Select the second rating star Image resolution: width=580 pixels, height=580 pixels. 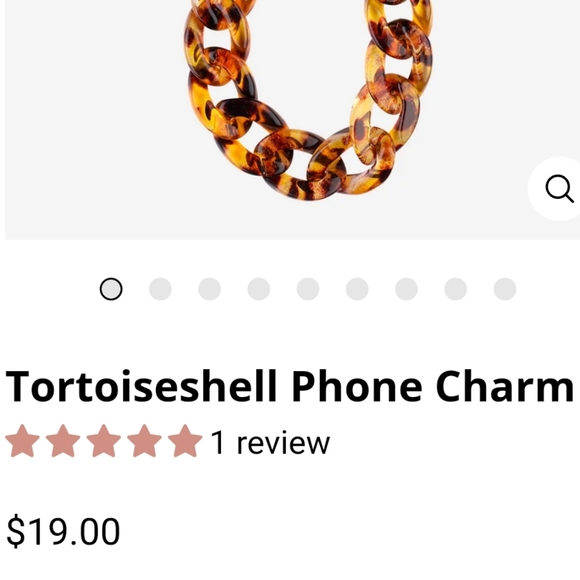coord(63,441)
